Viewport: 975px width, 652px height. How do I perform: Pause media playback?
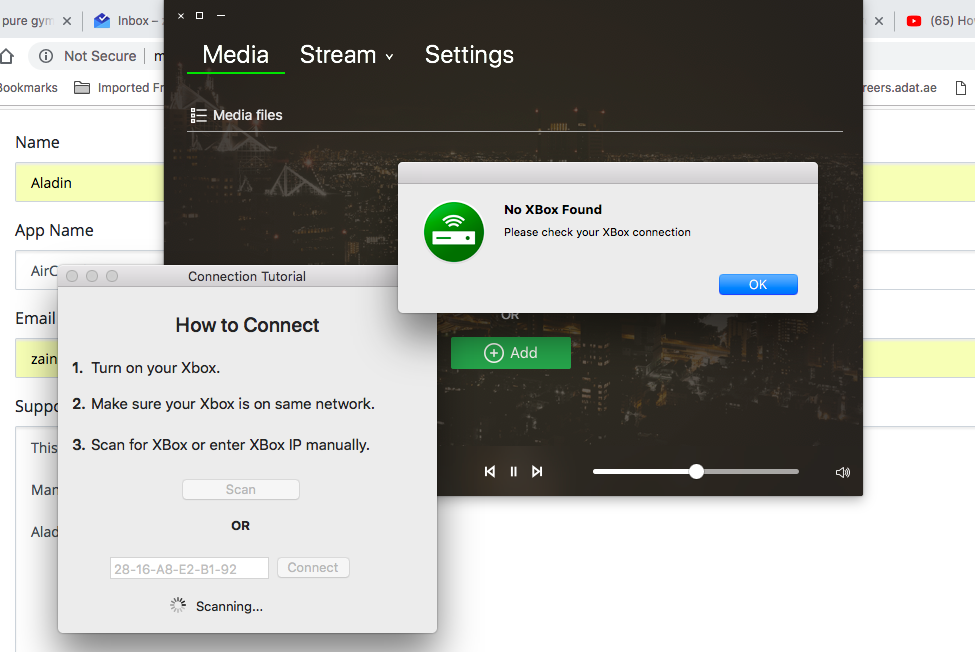coord(514,472)
